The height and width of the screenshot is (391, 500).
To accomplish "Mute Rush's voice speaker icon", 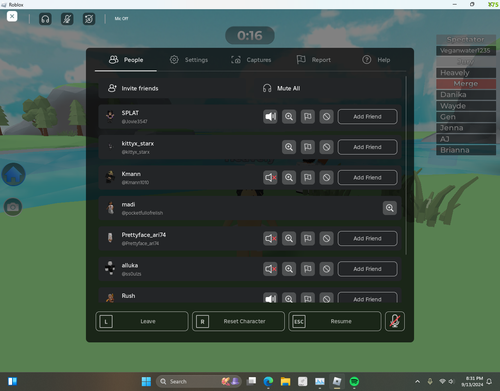I will pyautogui.click(x=270, y=298).
